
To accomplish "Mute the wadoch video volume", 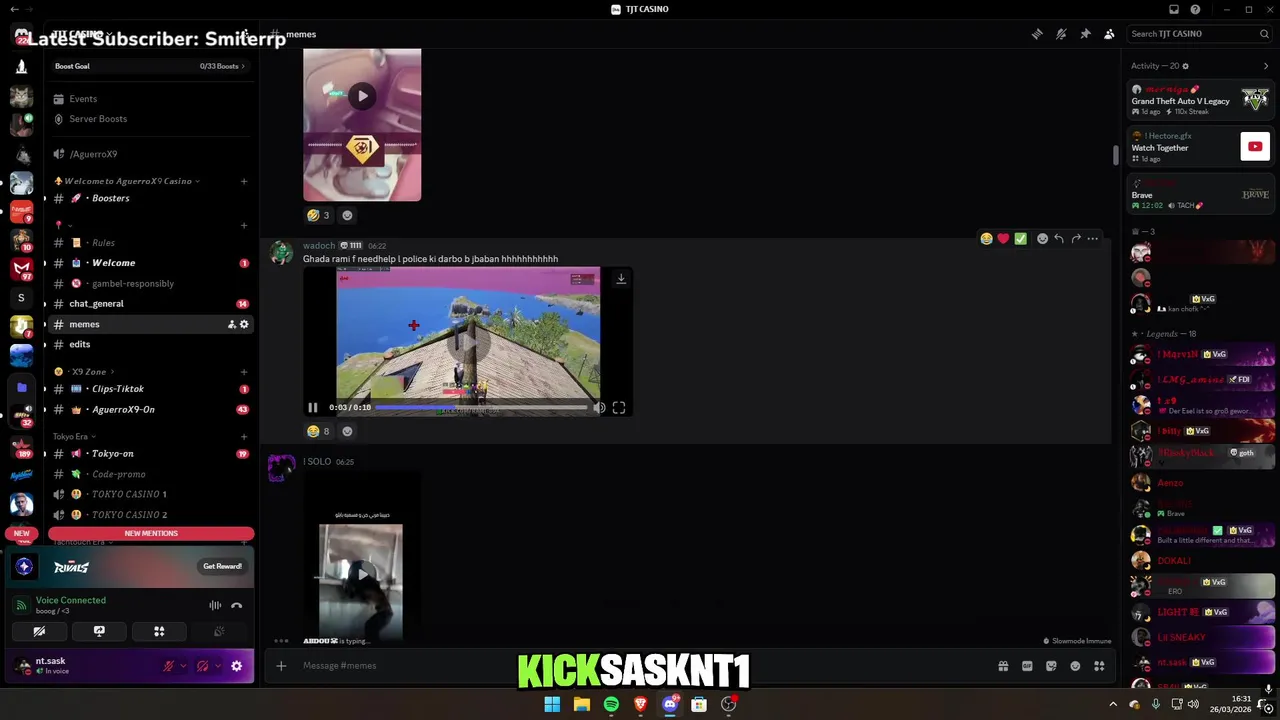I will [599, 408].
